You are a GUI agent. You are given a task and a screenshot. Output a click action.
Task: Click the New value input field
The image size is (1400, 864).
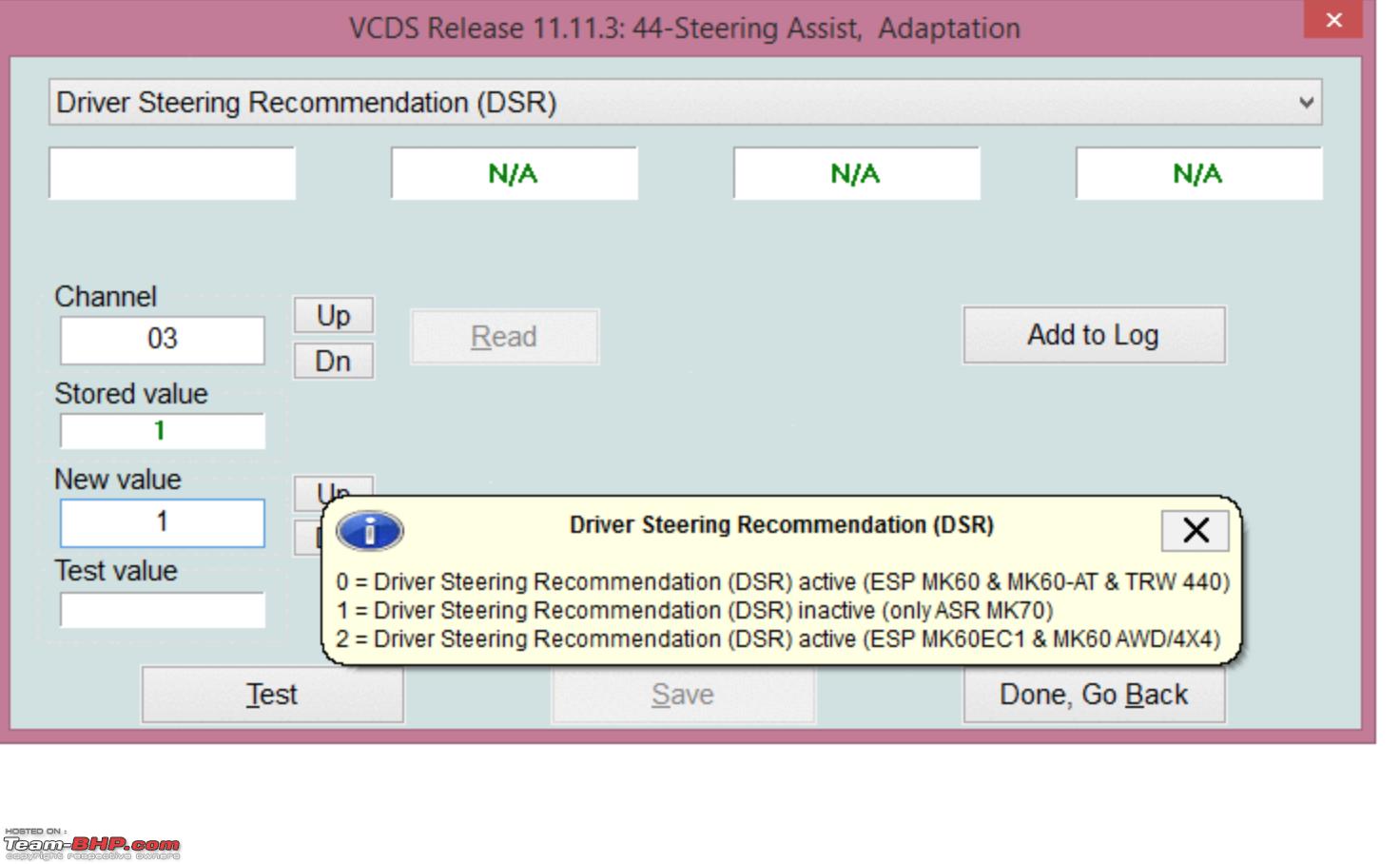click(x=163, y=522)
